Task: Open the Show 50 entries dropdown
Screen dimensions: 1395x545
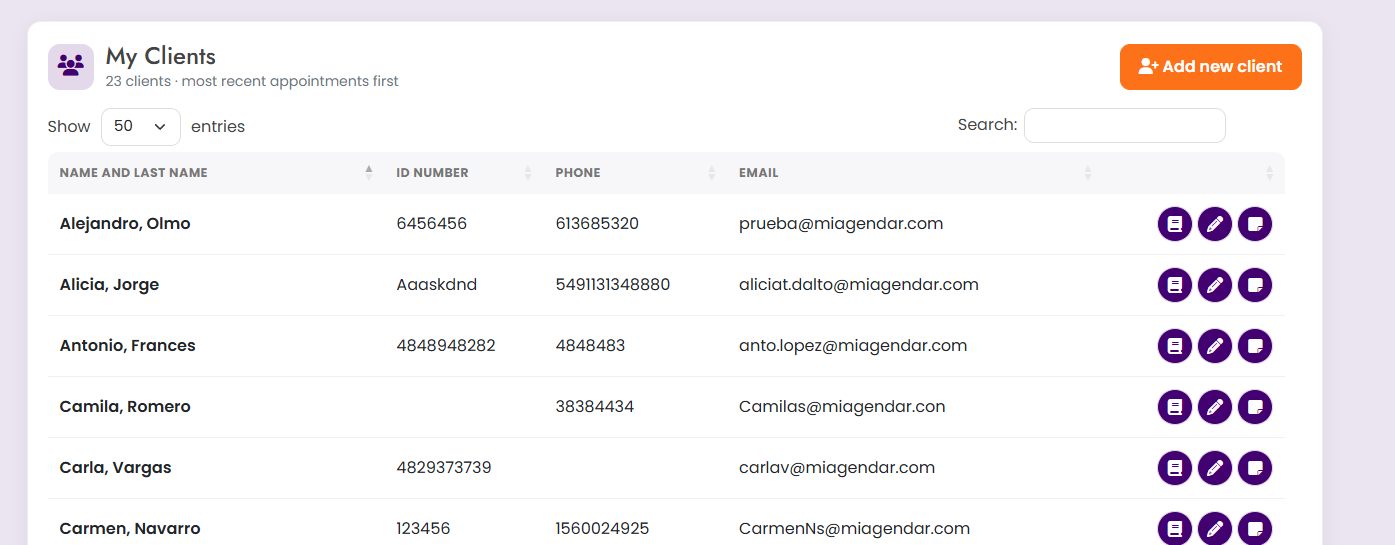Action: 141,127
